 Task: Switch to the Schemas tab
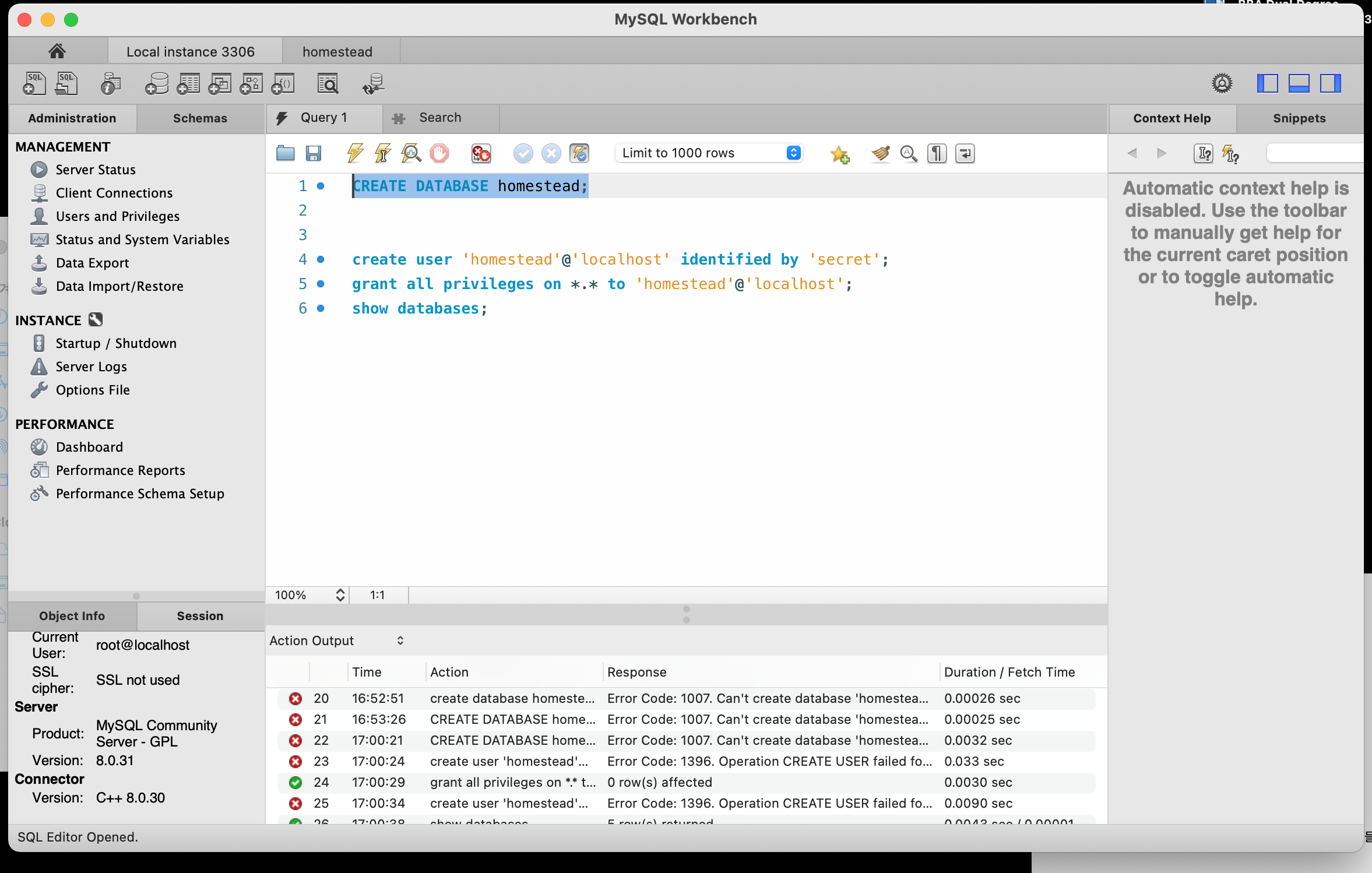coord(200,118)
